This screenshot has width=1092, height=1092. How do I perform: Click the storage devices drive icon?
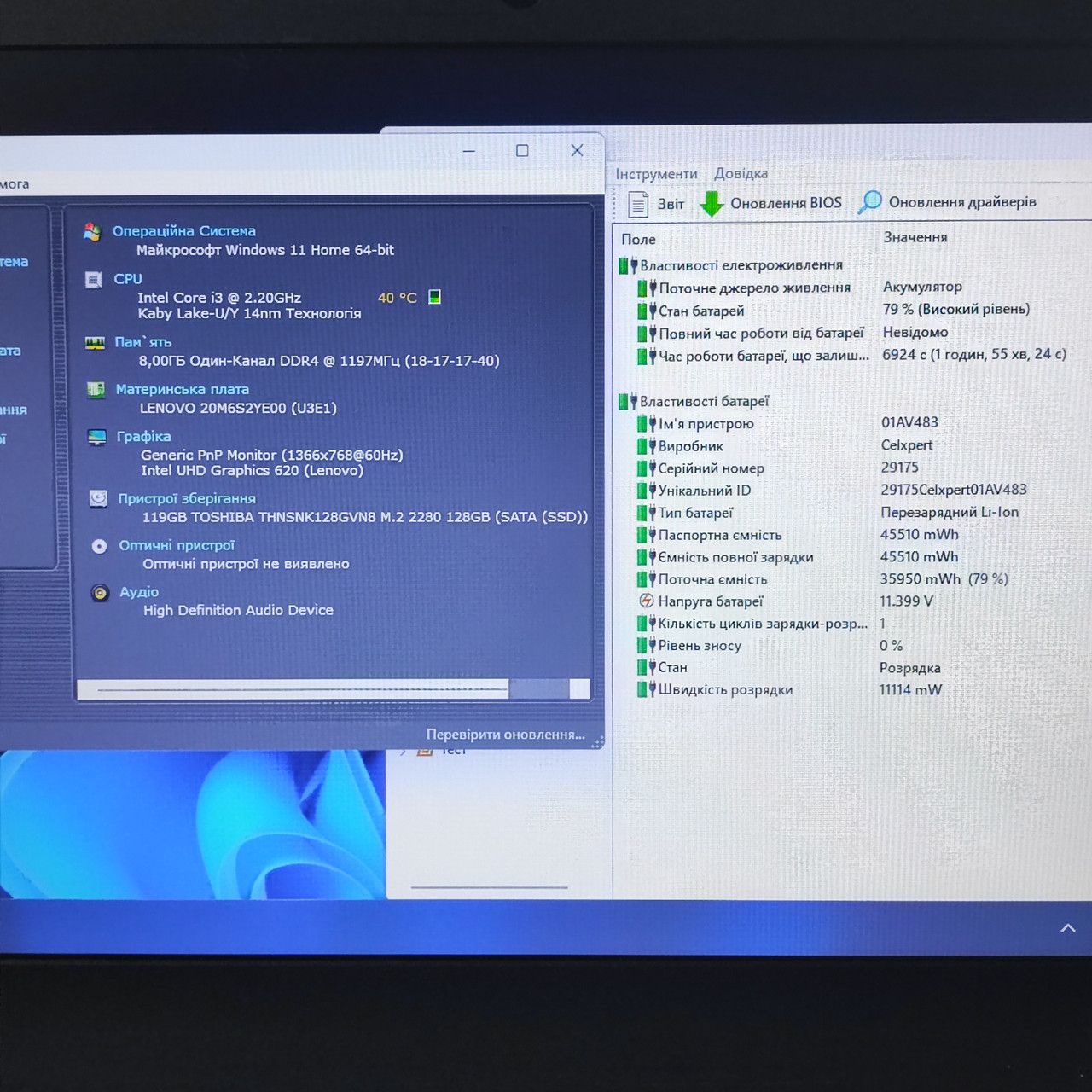99,498
